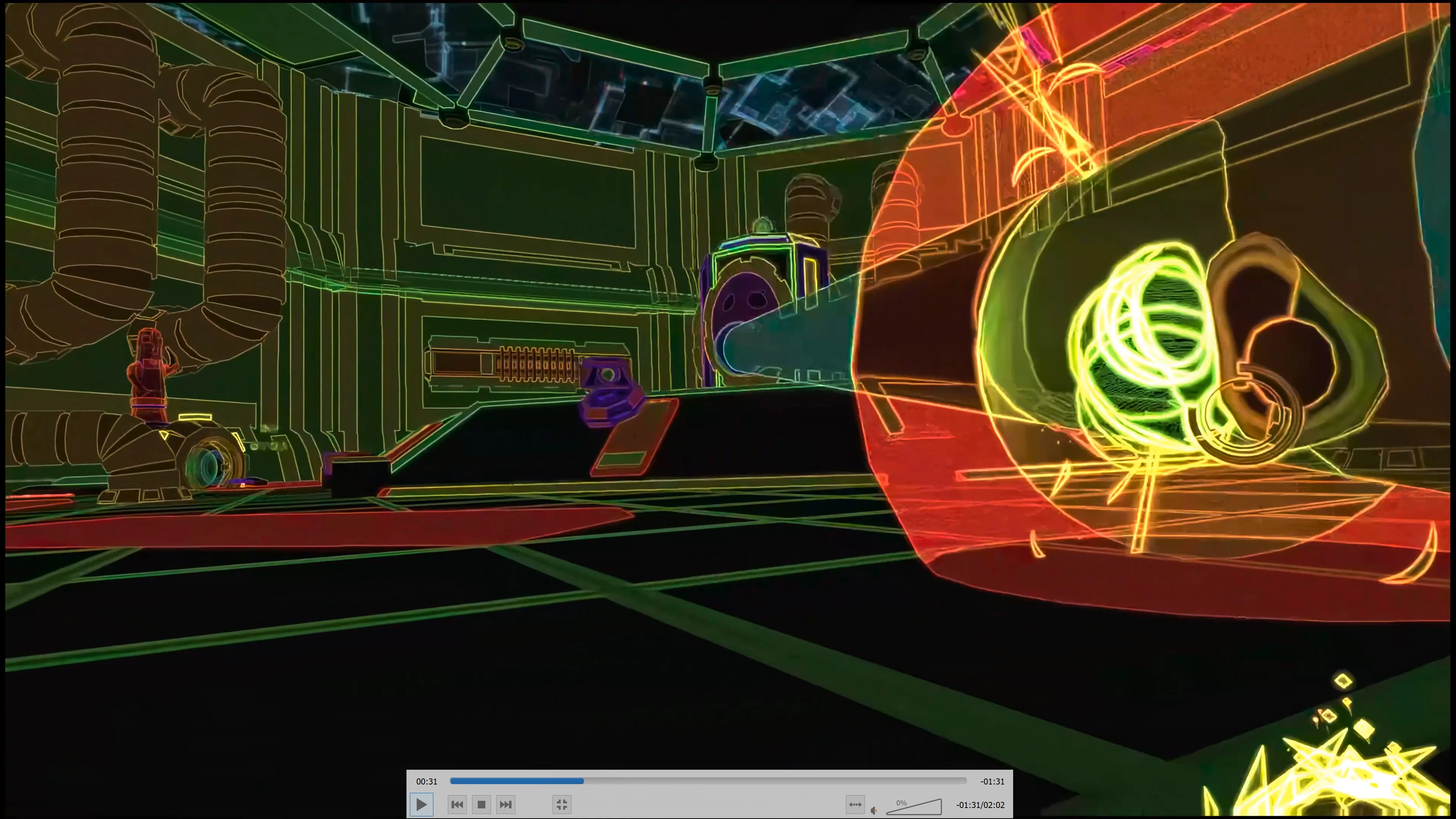This screenshot has width=1456, height=819.
Task: Open the playback shuttle speed control
Action: point(855,804)
